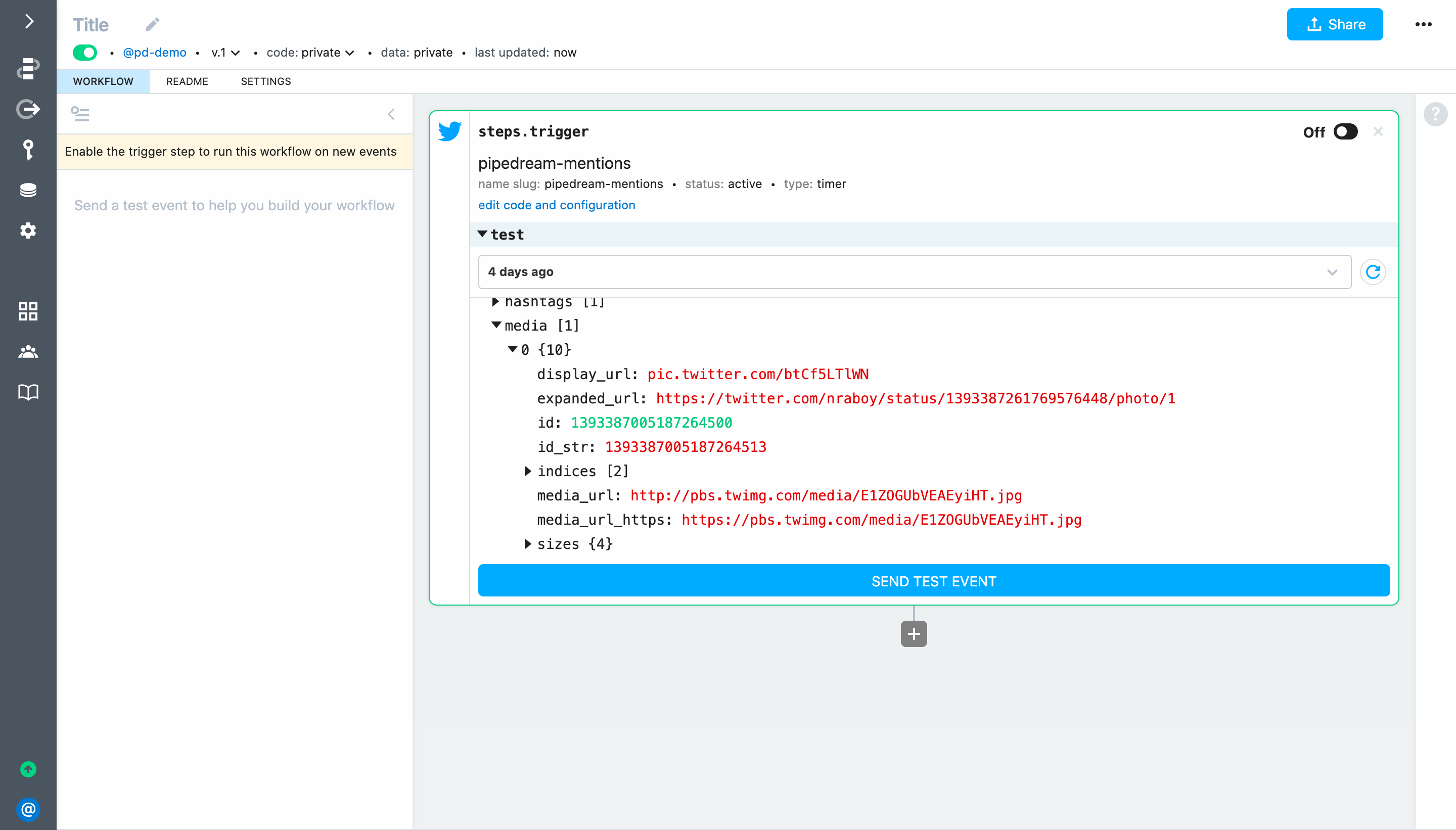Click 'edit code and configuration' link
This screenshot has width=1456, height=830.
click(556, 205)
